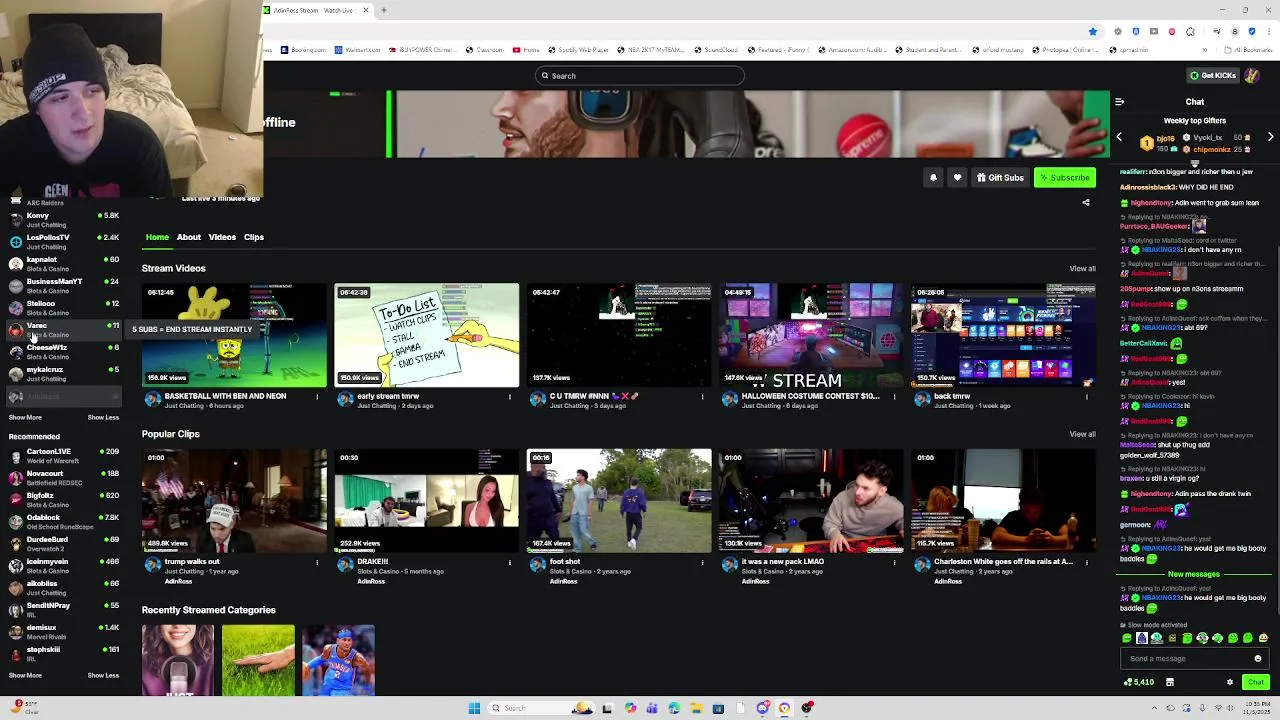Open File Explorer folder icon in taskbar

click(696, 708)
